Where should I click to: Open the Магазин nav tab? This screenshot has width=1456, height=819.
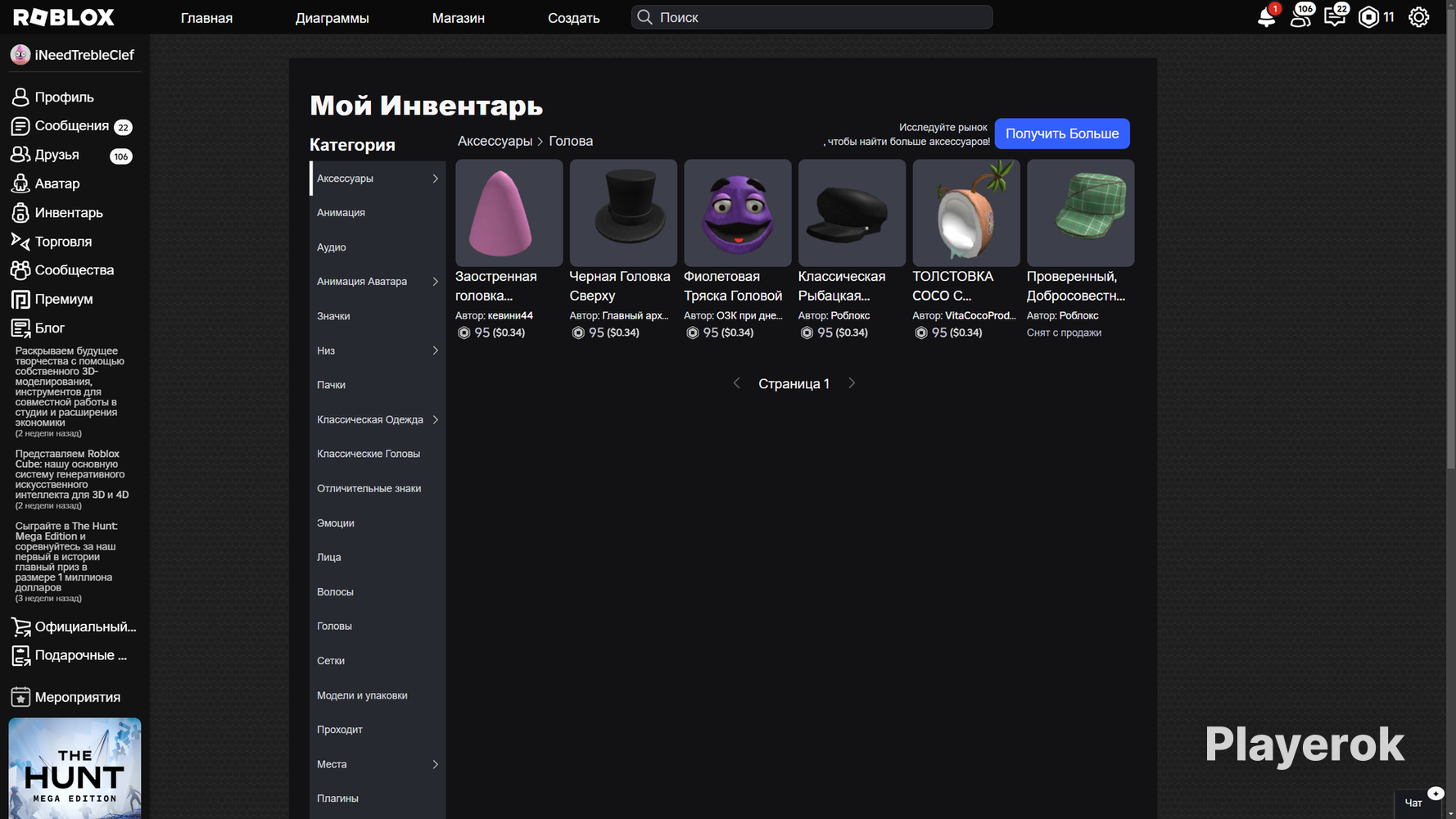coord(459,18)
